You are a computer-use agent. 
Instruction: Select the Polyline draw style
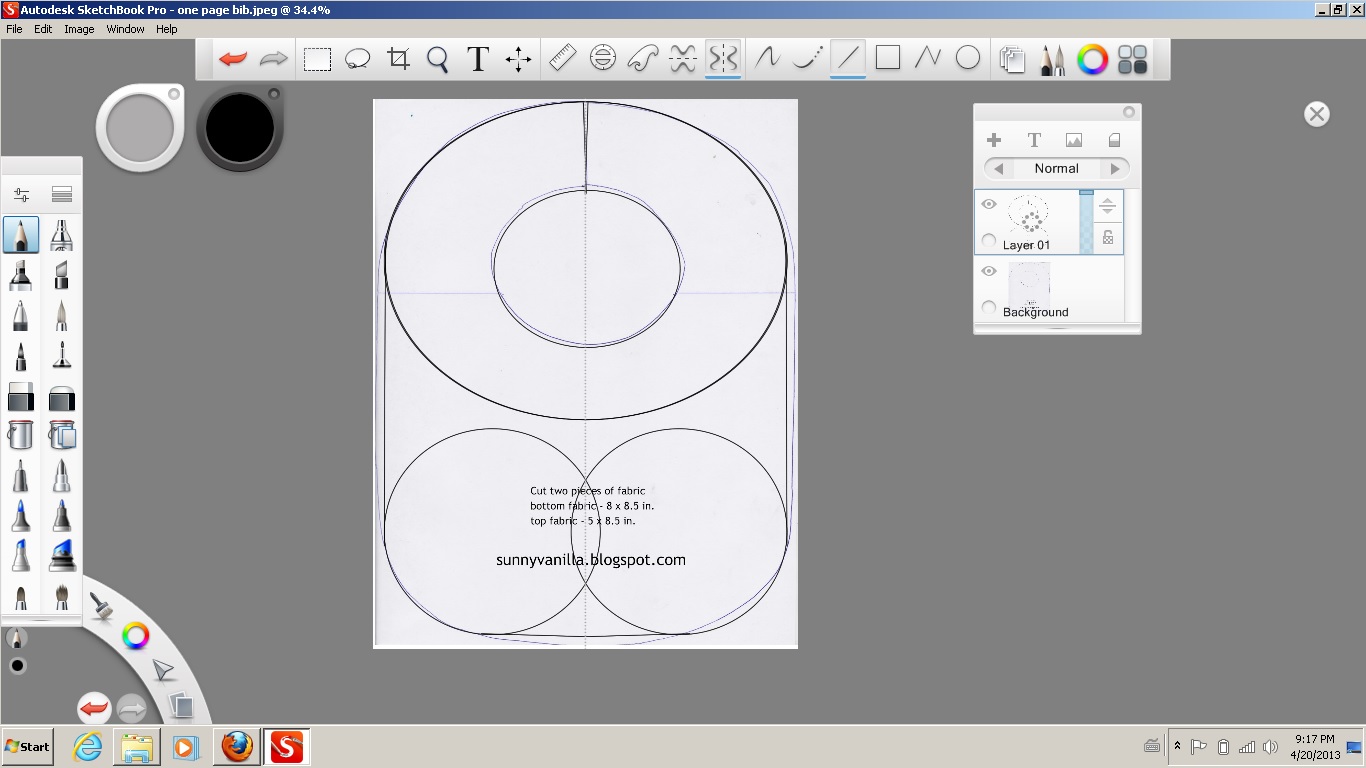point(928,59)
